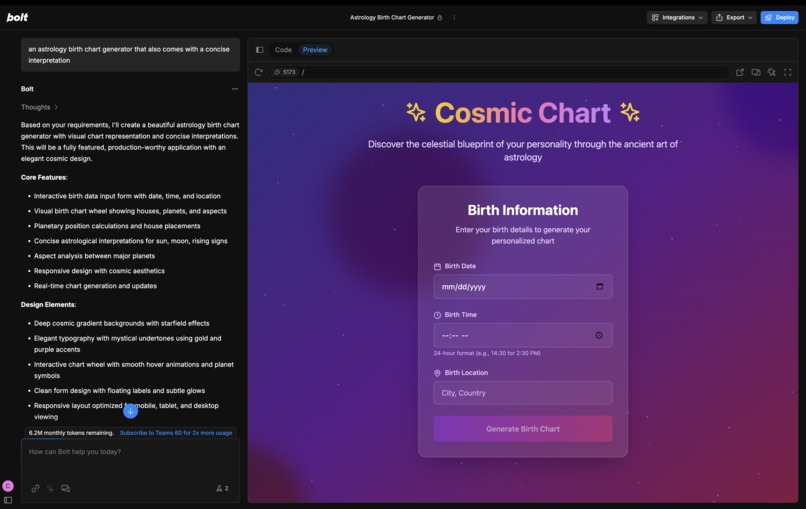Viewport: 806px width, 509px height.
Task: Click the Birth Location label
Action: click(466, 373)
